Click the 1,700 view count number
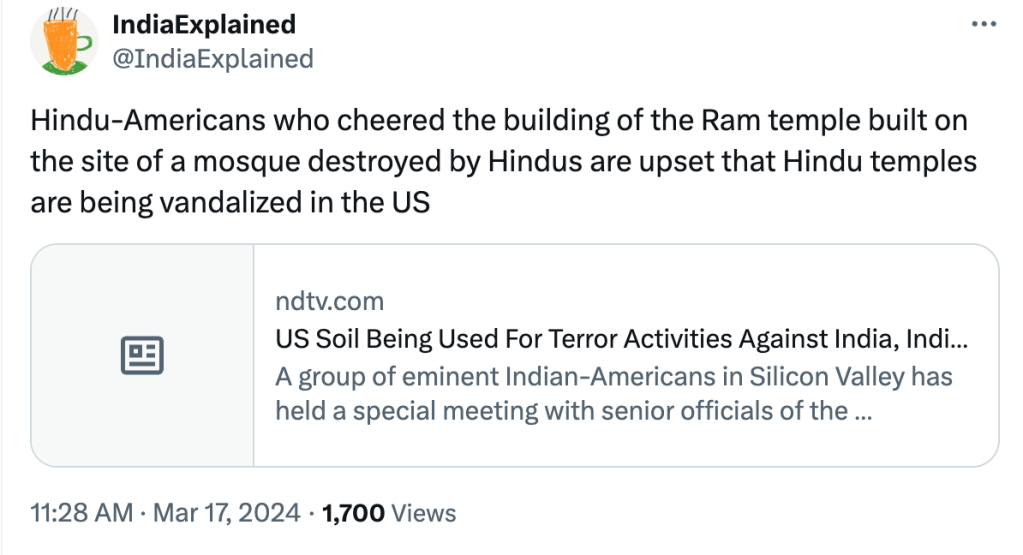Screen dimensions: 1023x555 [x=353, y=513]
